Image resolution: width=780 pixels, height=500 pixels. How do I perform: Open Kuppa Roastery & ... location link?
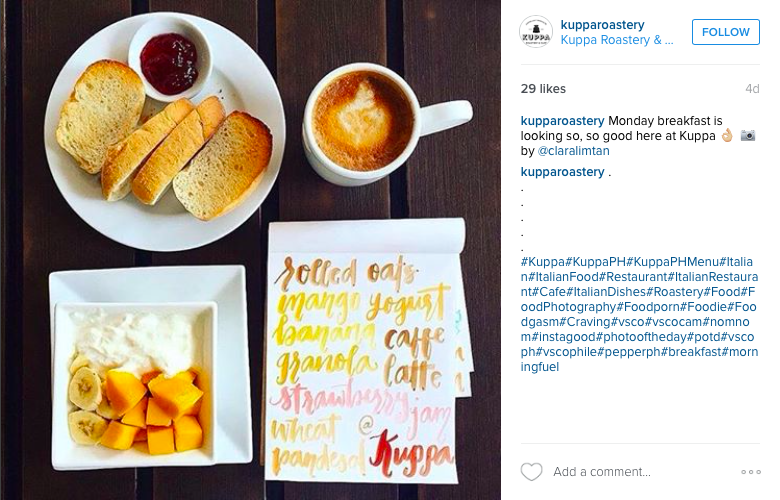(x=617, y=40)
